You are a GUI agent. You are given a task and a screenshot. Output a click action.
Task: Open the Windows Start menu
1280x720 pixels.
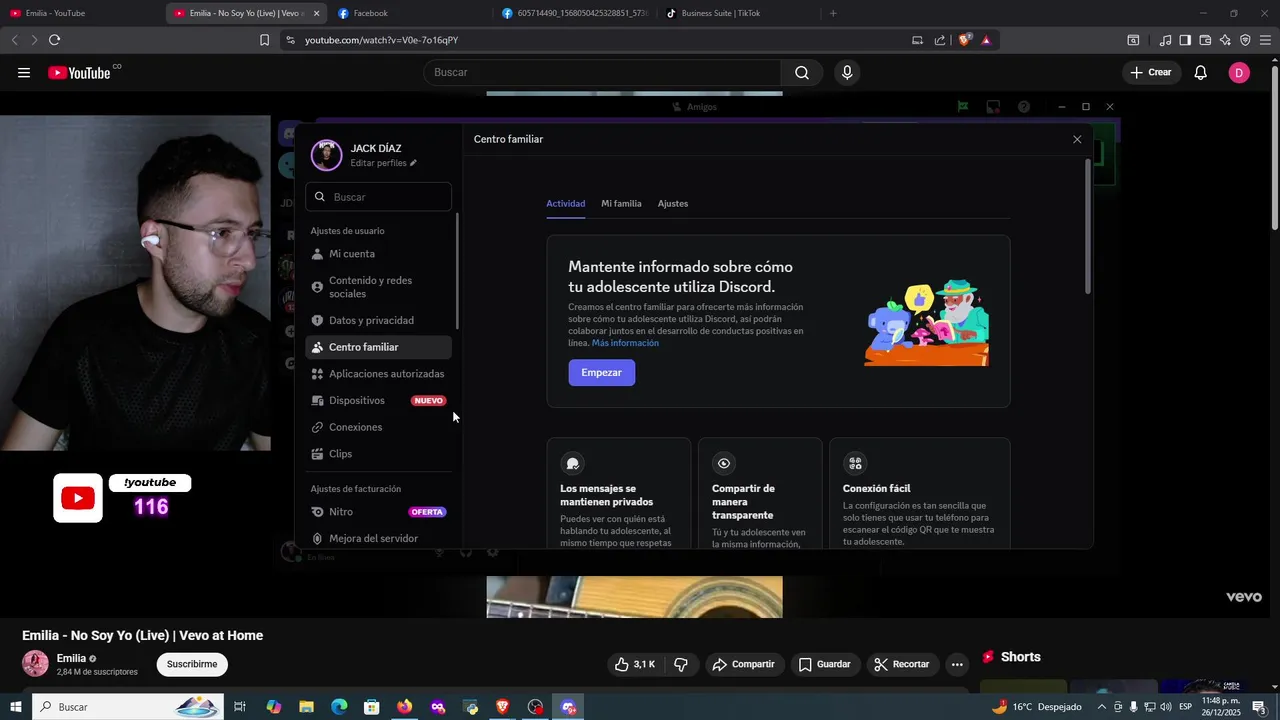16,707
